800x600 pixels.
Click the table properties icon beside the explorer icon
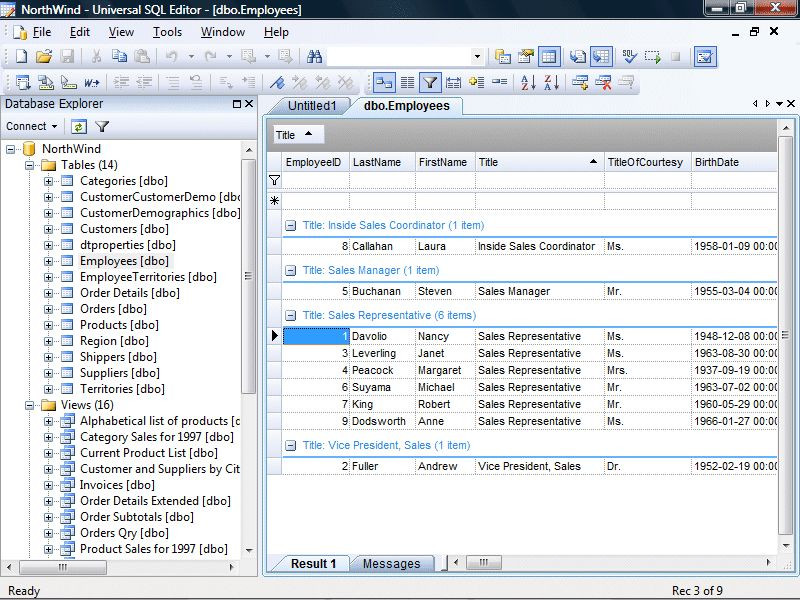point(526,56)
